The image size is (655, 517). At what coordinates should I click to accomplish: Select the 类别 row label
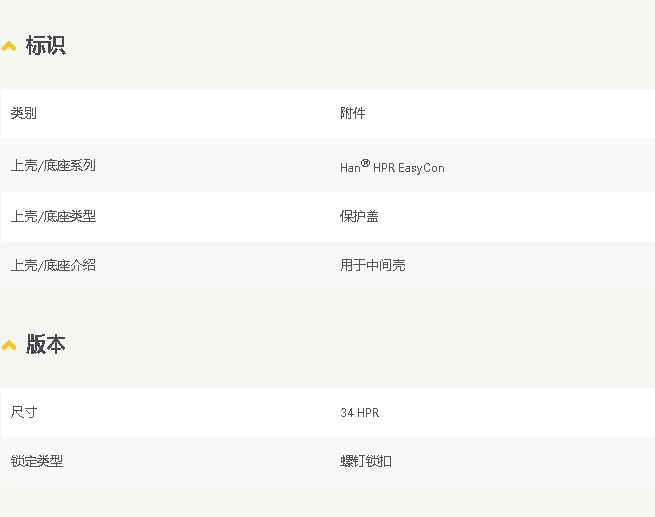23,113
